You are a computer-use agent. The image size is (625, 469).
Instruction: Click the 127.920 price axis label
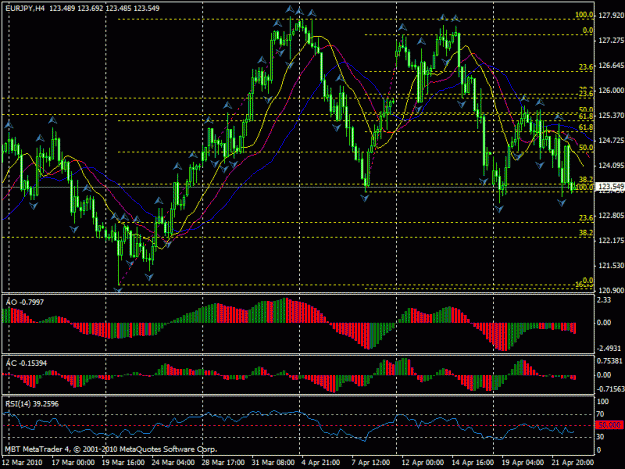click(x=611, y=15)
